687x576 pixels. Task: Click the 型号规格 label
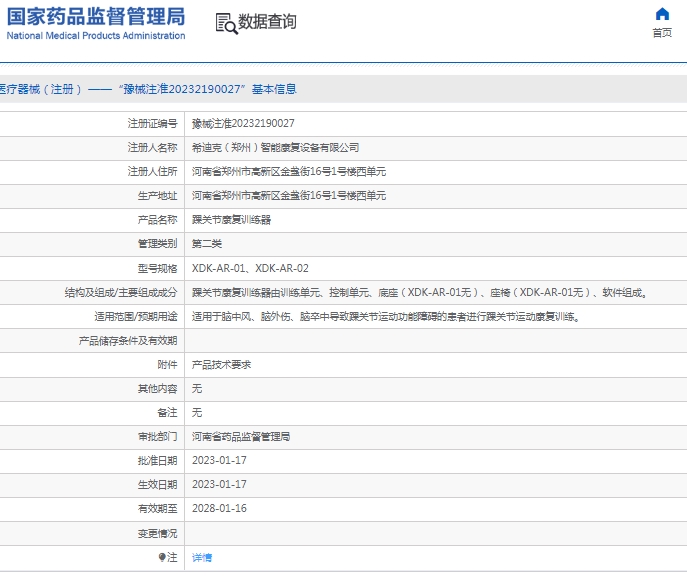click(x=157, y=268)
